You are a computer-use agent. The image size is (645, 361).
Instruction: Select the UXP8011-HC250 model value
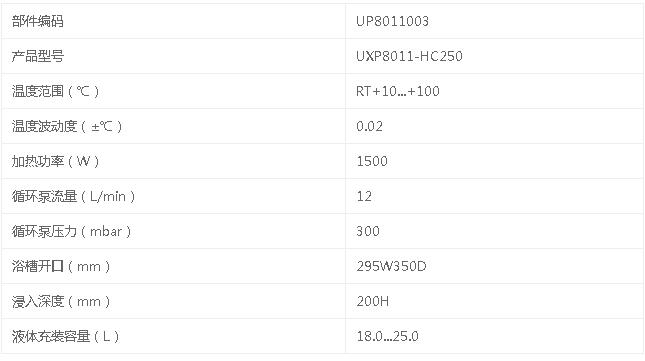pos(409,56)
